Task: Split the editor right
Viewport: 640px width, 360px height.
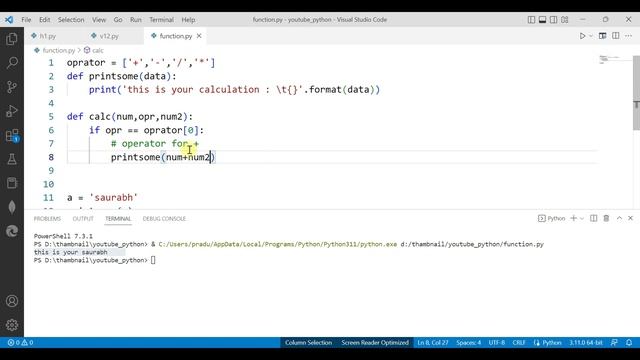Action: [x=616, y=36]
